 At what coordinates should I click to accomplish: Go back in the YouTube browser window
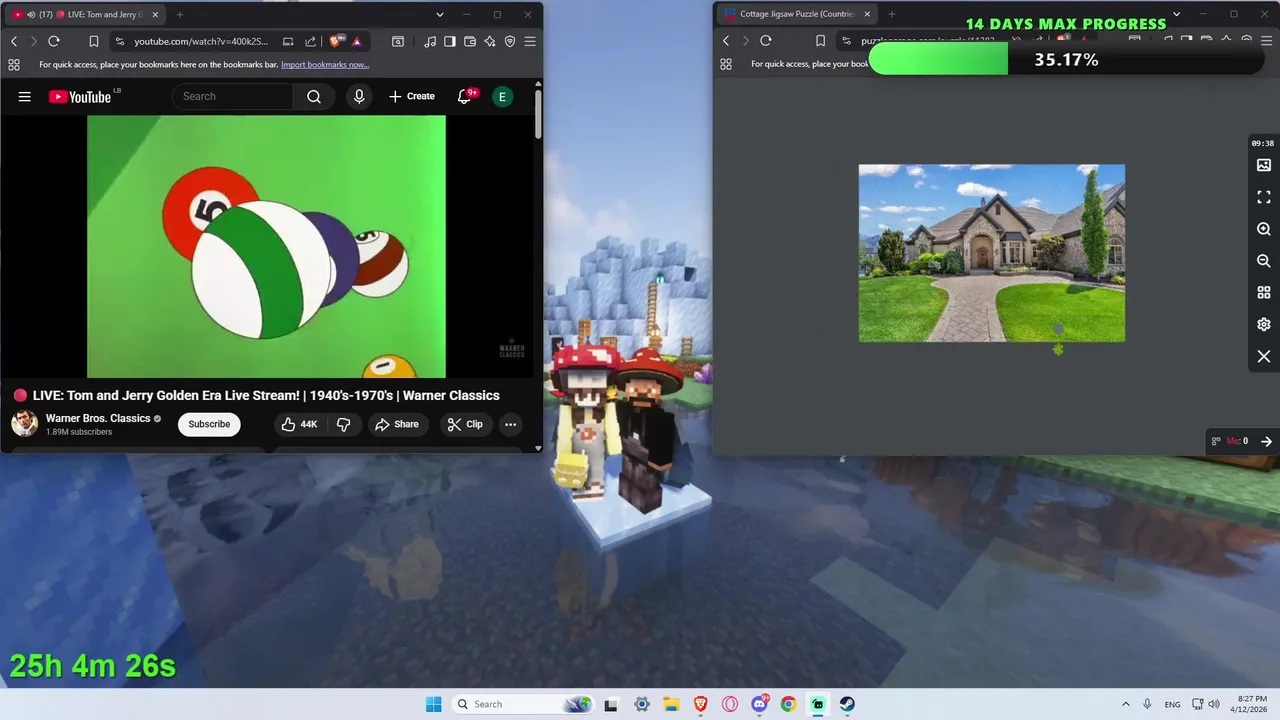[14, 41]
